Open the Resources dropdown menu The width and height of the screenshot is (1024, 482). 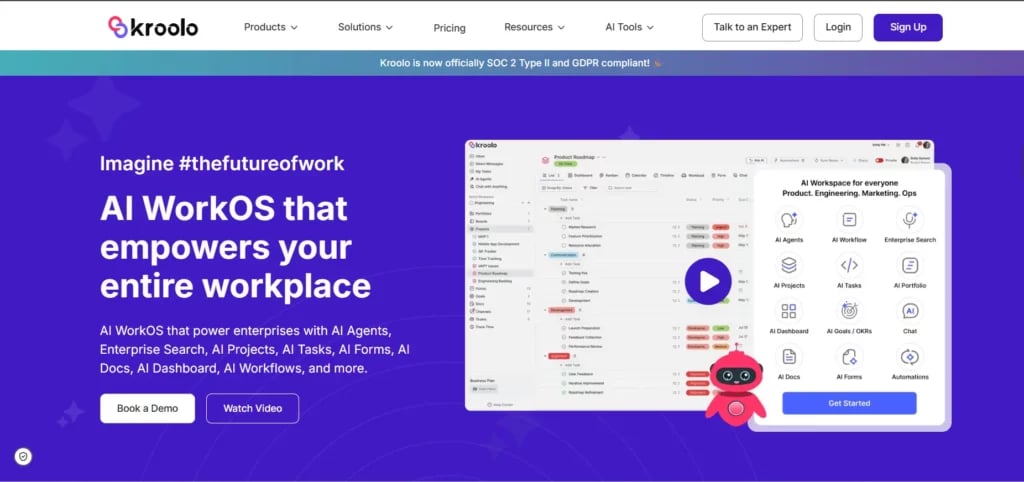[534, 27]
